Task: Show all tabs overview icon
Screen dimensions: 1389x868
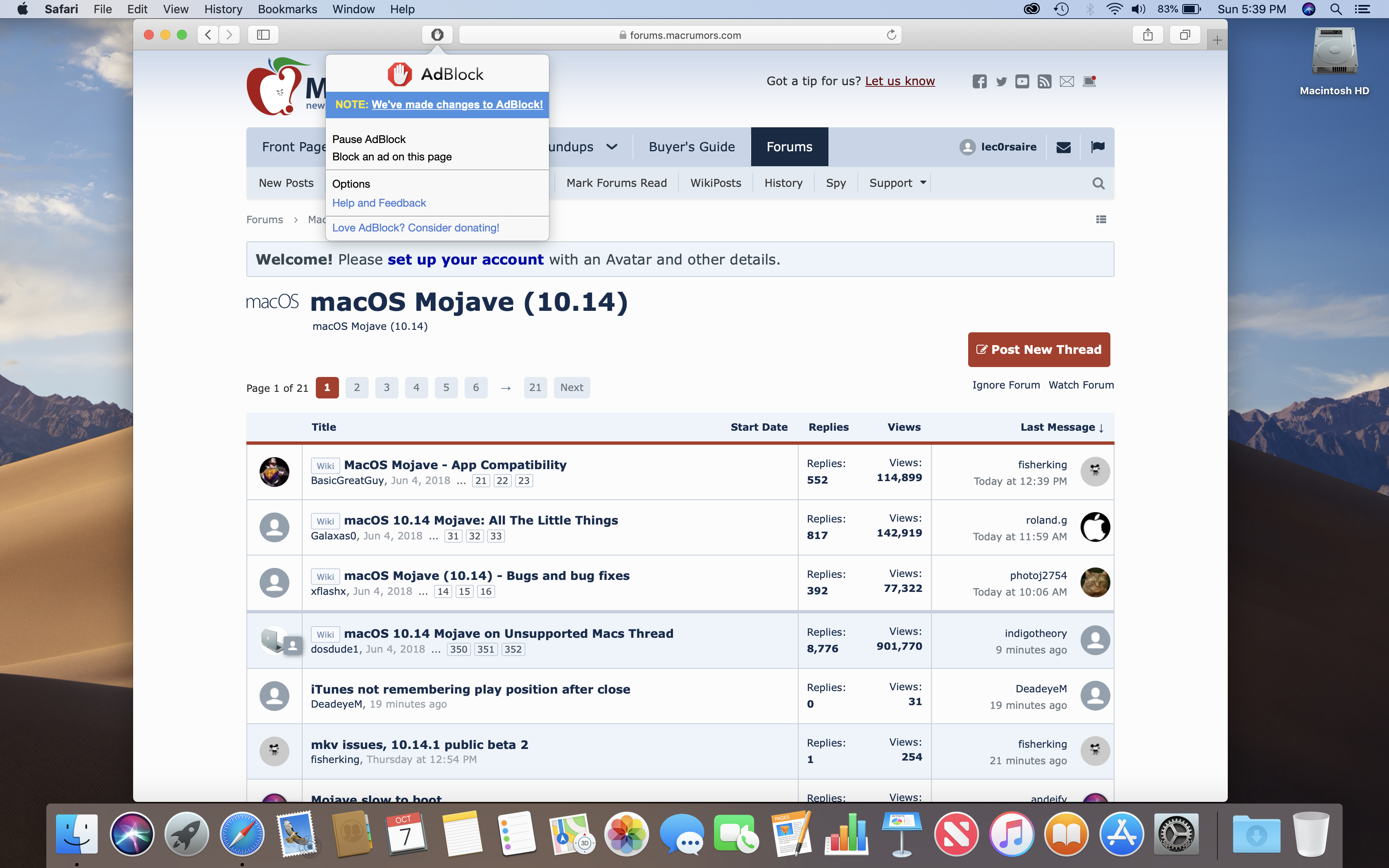Action: (x=1185, y=34)
